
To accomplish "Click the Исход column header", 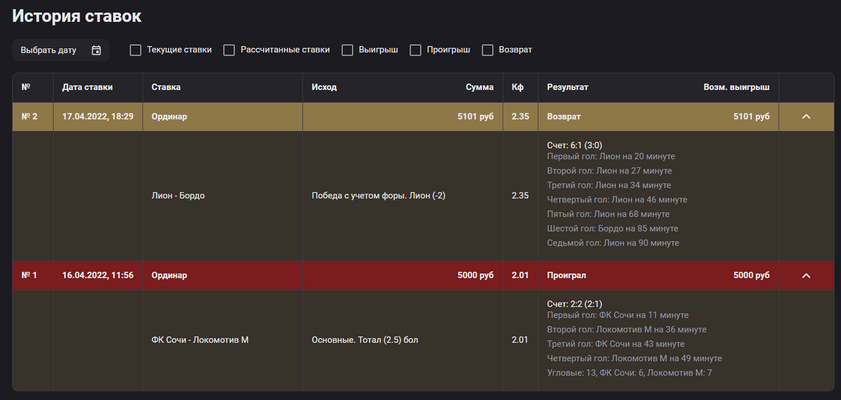I will [324, 87].
